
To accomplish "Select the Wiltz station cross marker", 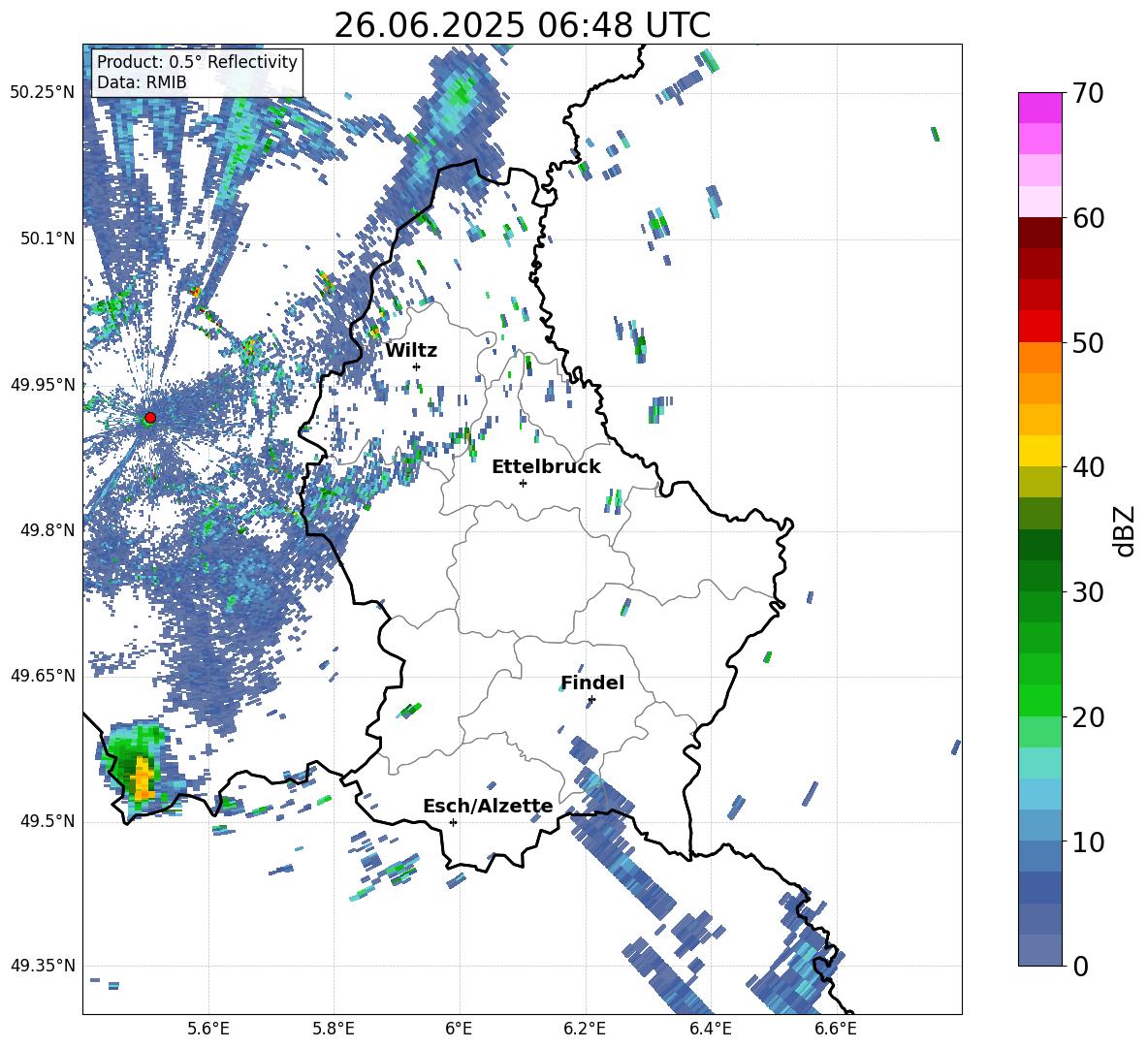I will tap(417, 366).
